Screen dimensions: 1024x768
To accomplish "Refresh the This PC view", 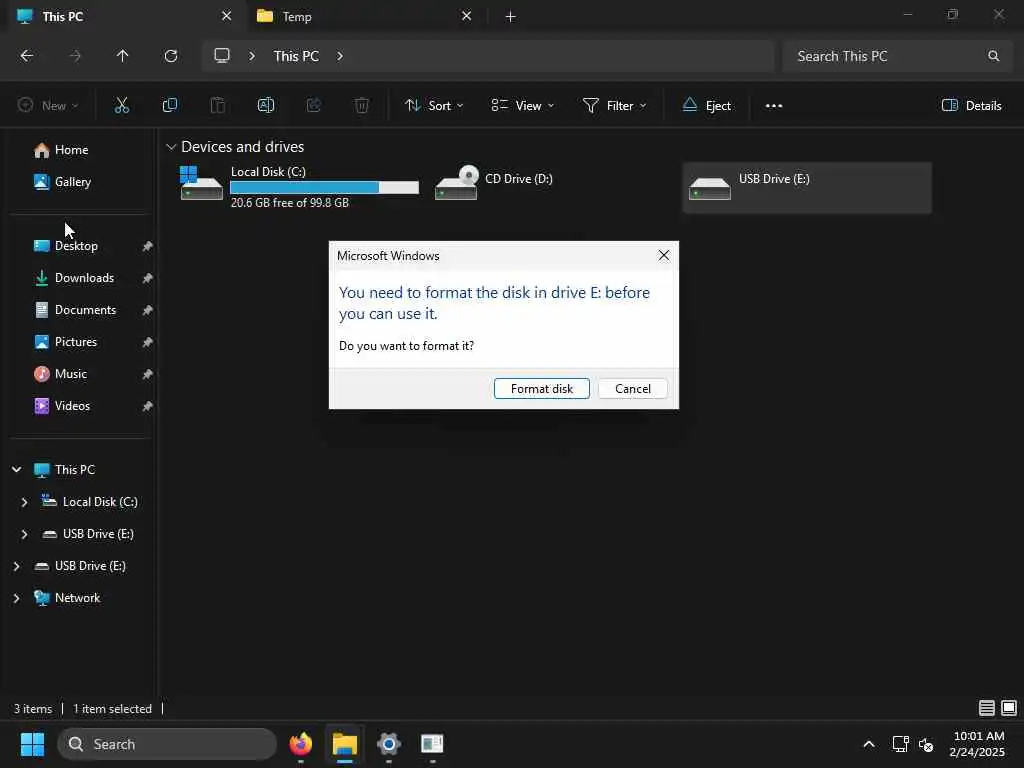I will click(x=171, y=56).
